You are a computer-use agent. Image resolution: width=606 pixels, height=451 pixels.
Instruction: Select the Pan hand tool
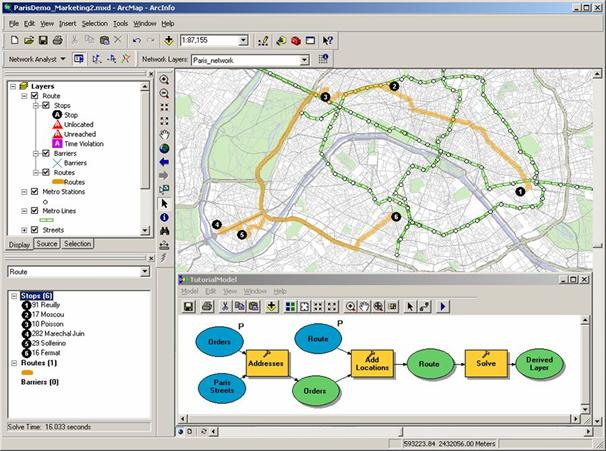pyautogui.click(x=164, y=134)
